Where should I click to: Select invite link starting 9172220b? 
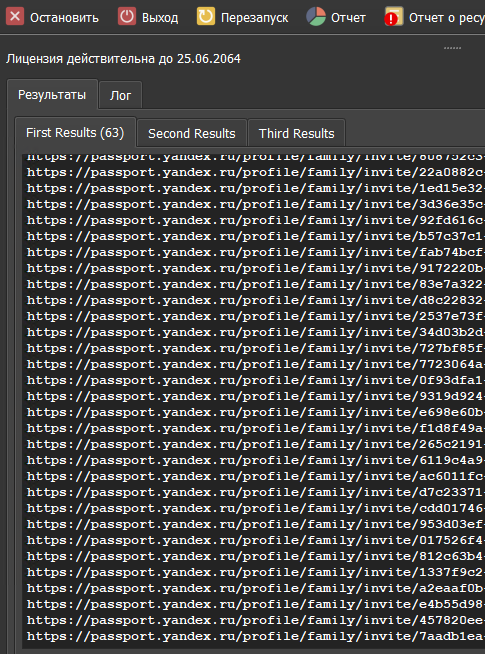click(x=256, y=268)
